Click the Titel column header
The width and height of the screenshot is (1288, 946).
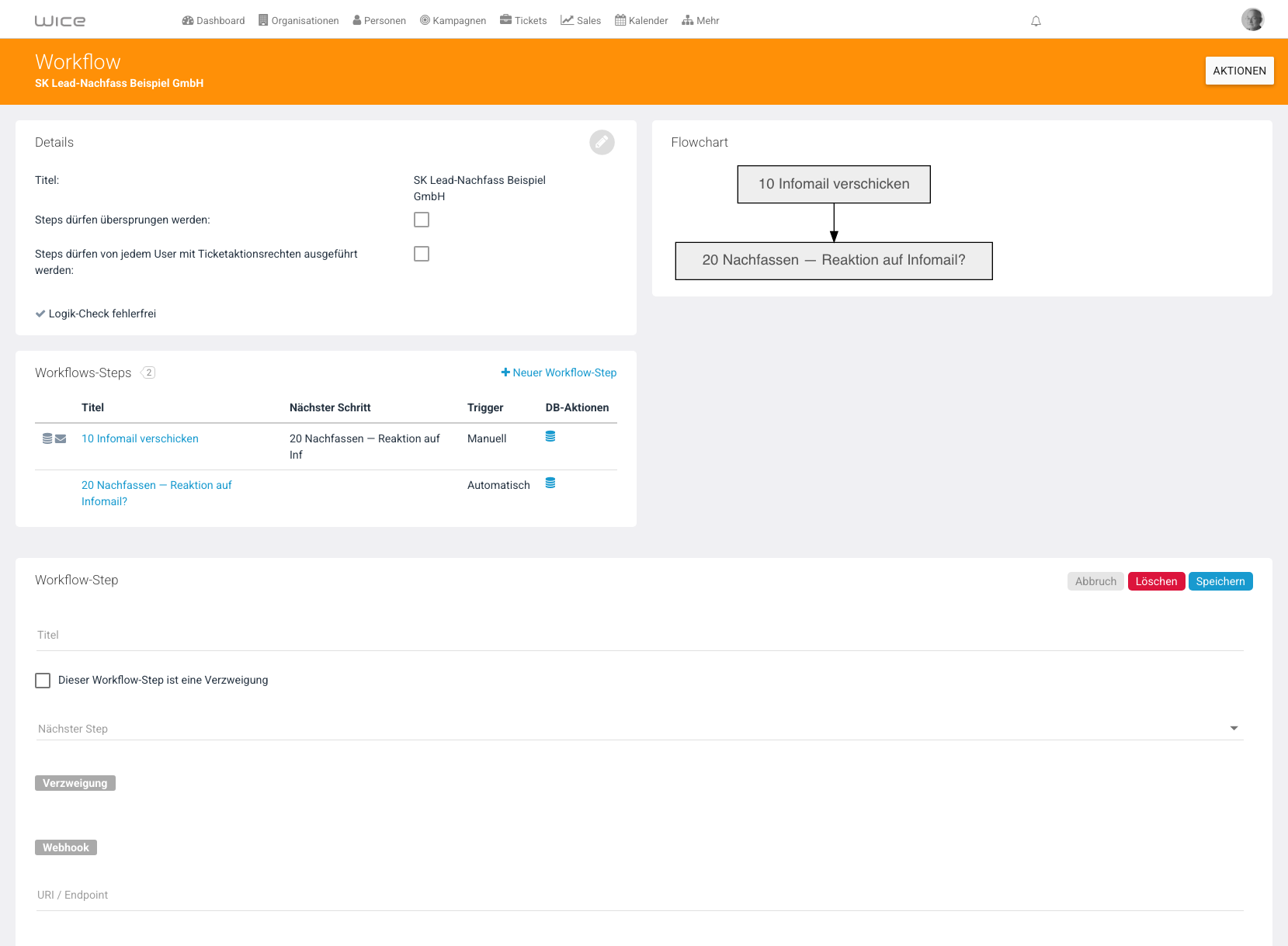coord(92,407)
